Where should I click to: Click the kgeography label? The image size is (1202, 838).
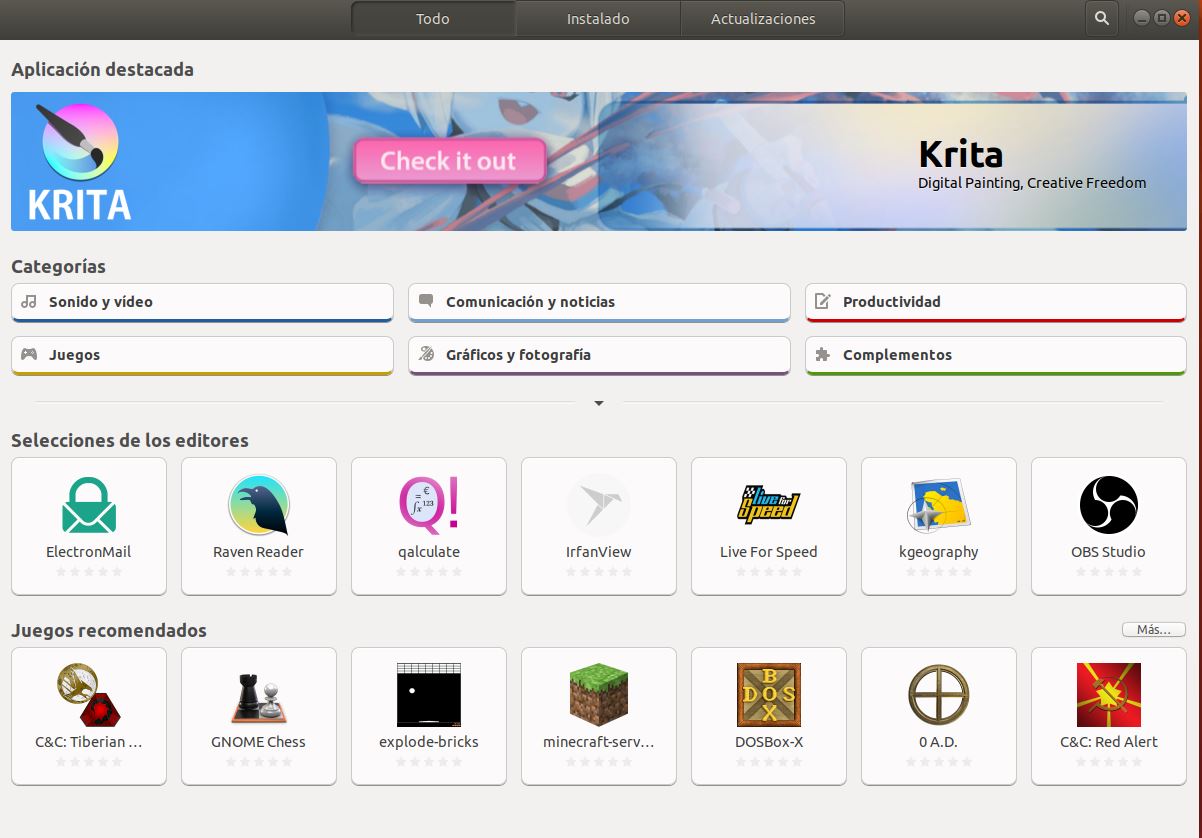pyautogui.click(x=939, y=552)
